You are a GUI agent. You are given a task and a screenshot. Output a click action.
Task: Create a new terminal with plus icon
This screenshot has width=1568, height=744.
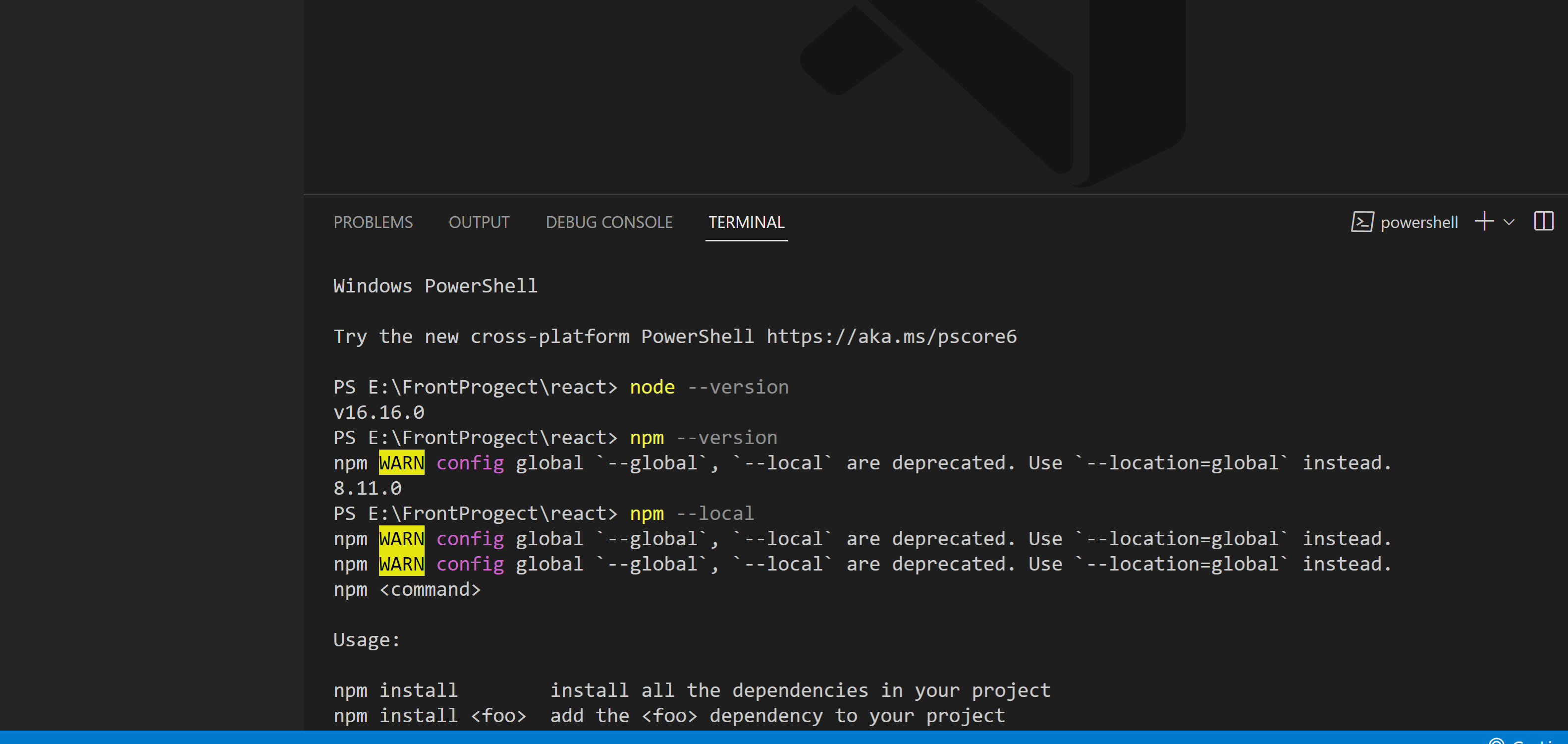pos(1484,221)
